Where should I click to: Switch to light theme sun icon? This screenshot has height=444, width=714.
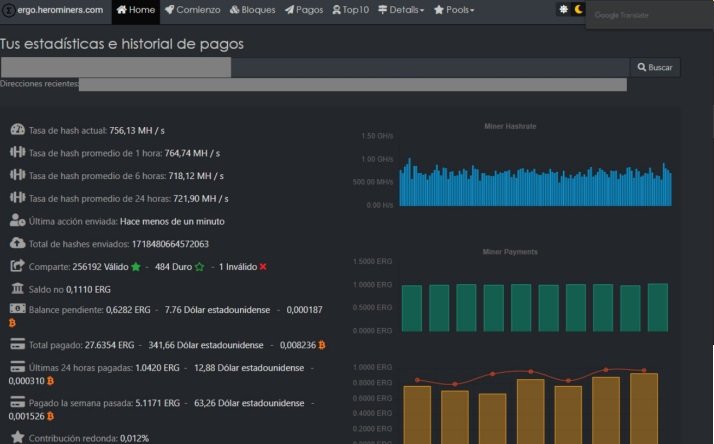(x=563, y=10)
